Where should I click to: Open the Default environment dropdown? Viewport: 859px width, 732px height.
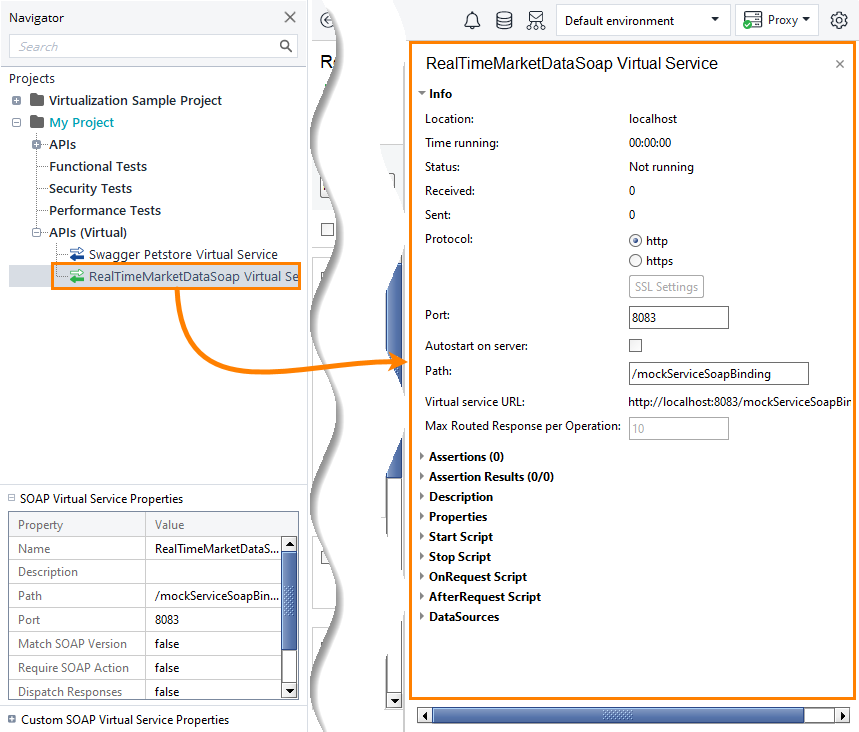click(x=714, y=20)
